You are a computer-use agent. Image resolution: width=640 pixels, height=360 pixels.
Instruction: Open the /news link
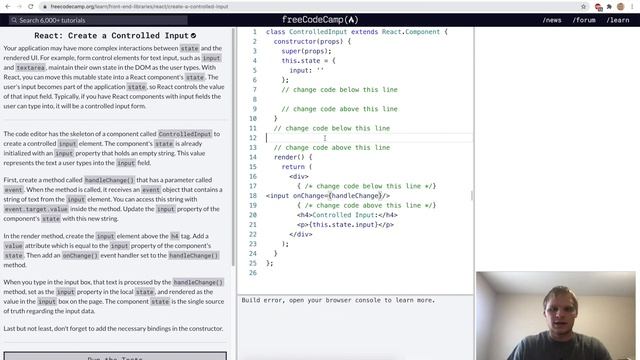pos(552,20)
